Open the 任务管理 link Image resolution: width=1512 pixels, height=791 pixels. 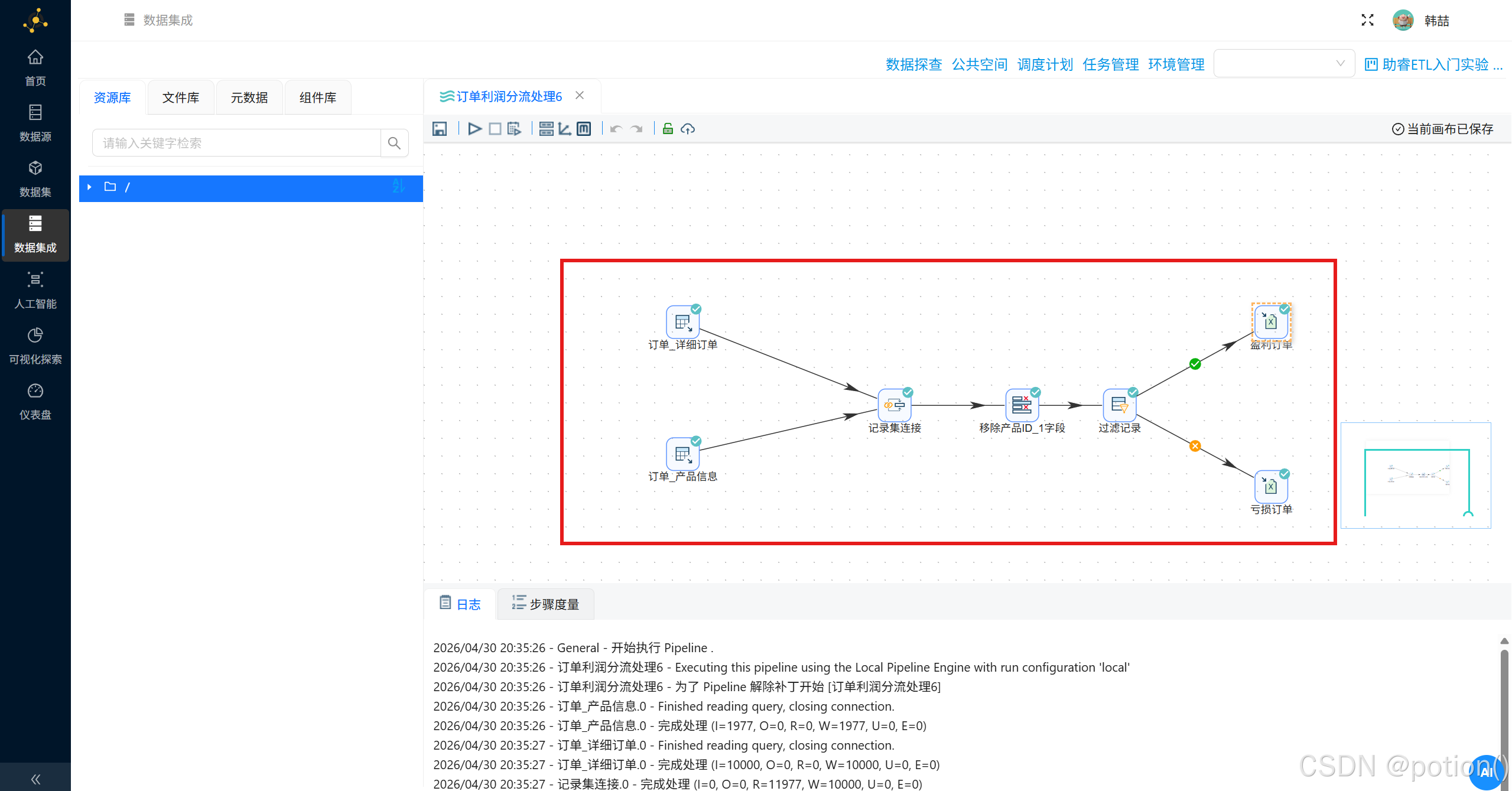1110,64
